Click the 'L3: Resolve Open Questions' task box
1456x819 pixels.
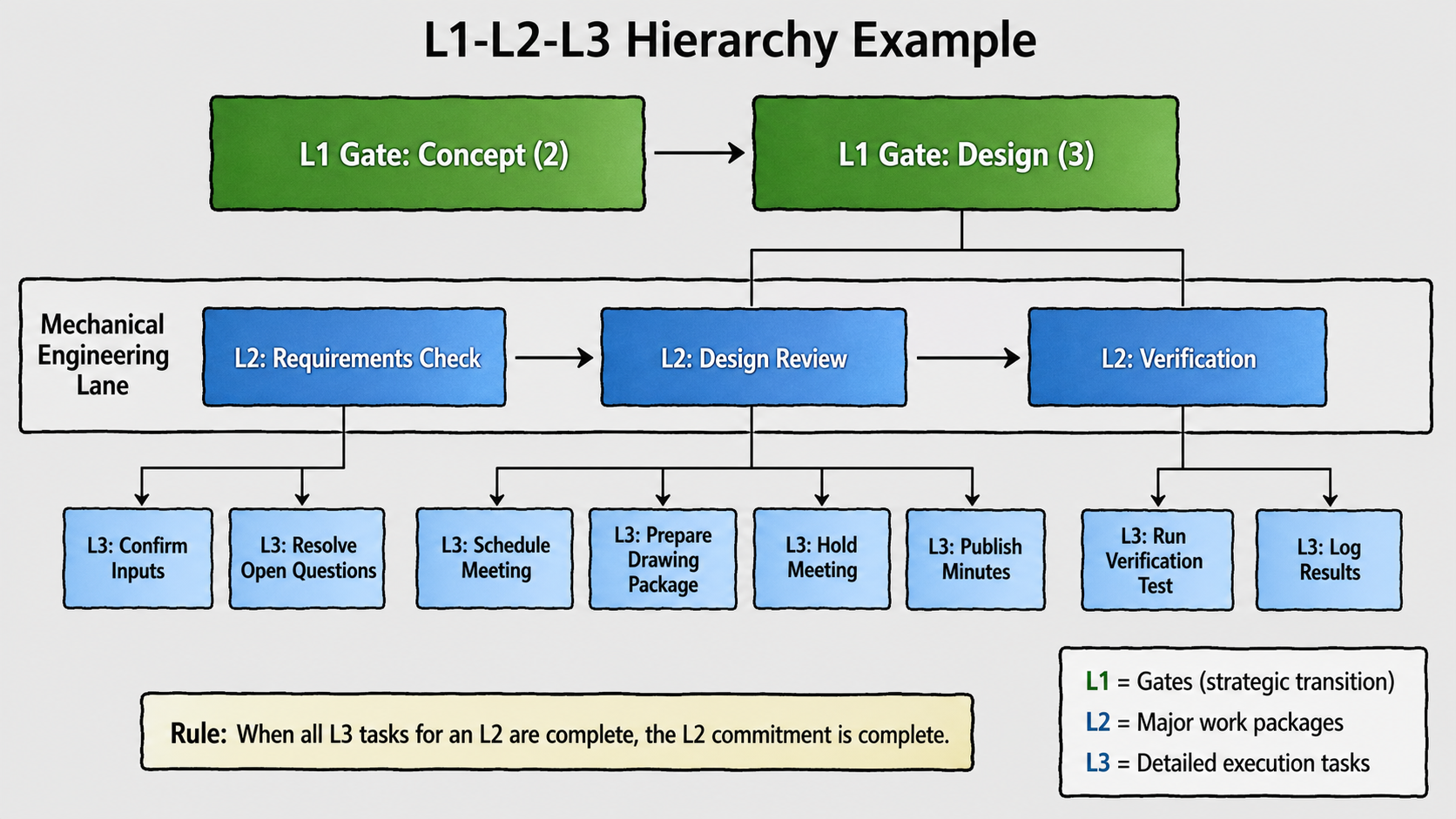(307, 558)
